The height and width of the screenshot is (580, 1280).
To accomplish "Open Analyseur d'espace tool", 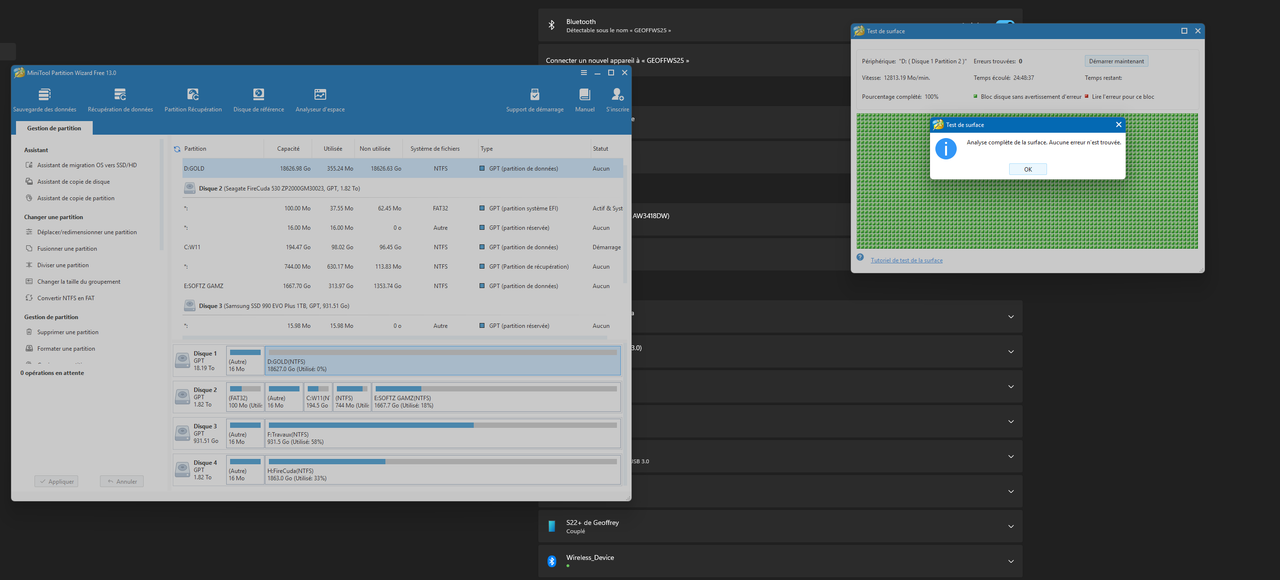I will point(320,100).
